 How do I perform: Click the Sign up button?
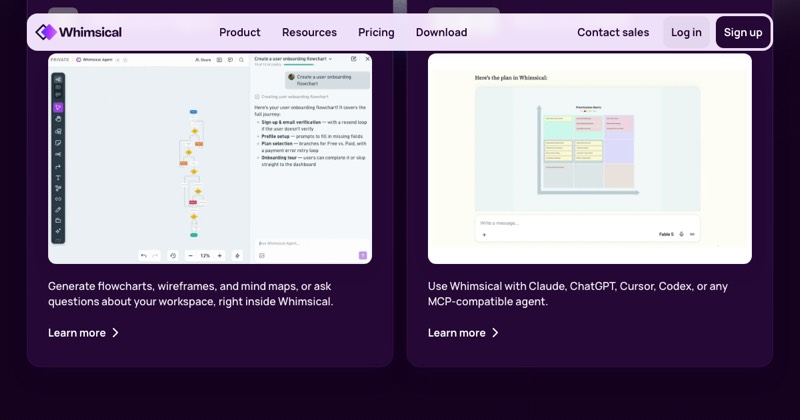pyautogui.click(x=743, y=32)
